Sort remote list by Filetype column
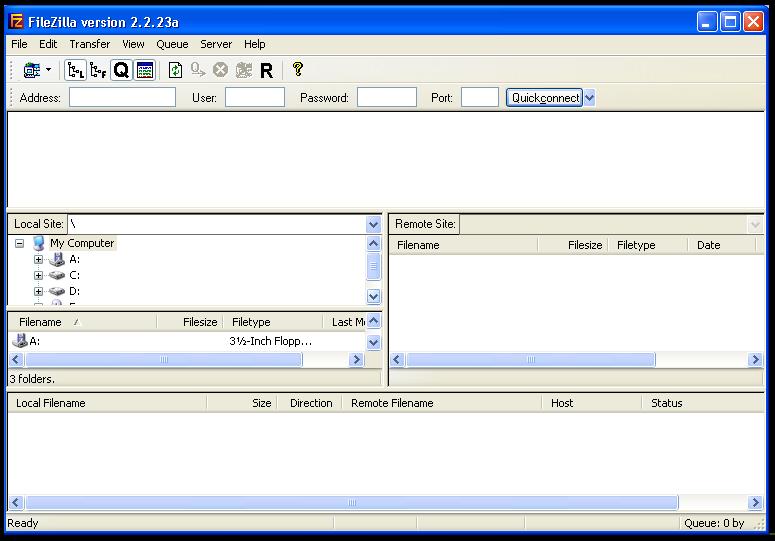Image resolution: width=775 pixels, height=541 pixels. click(x=648, y=245)
